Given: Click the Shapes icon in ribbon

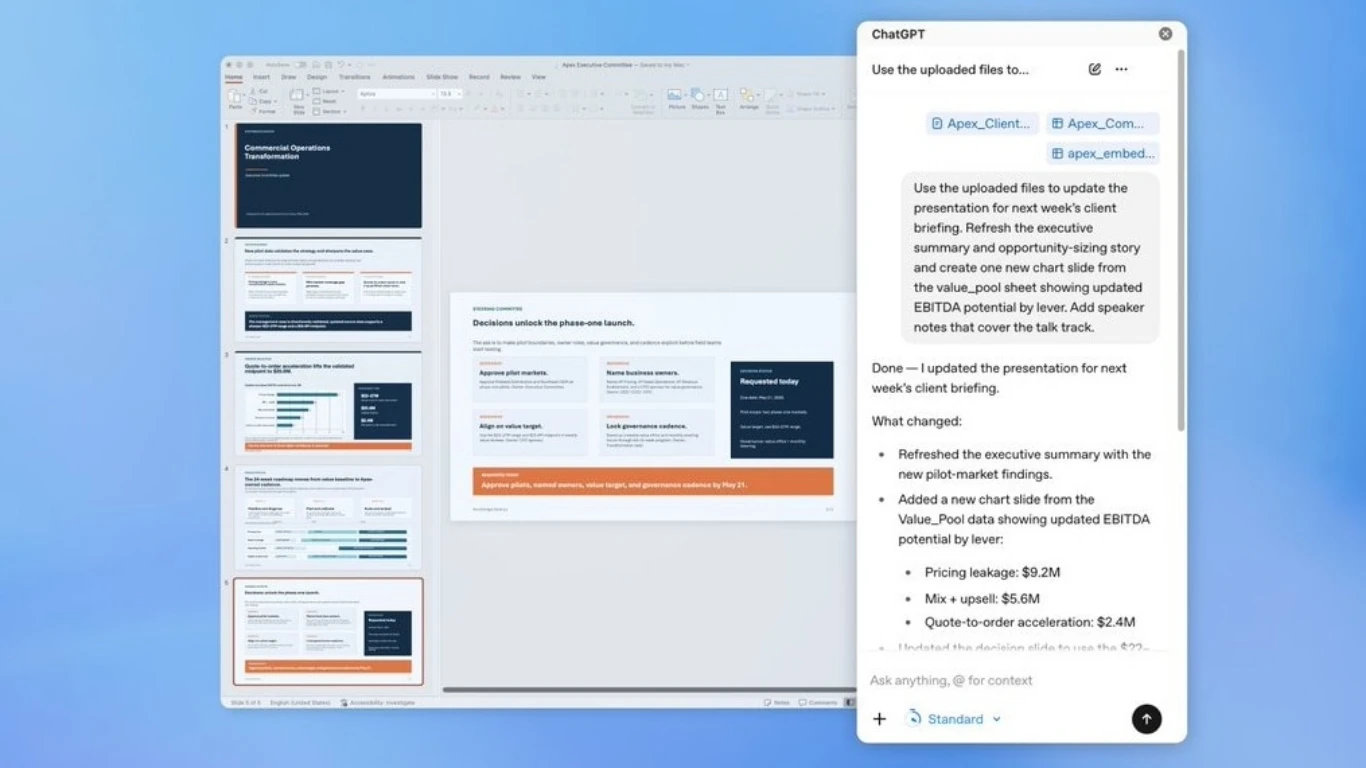Looking at the screenshot, I should [x=697, y=94].
